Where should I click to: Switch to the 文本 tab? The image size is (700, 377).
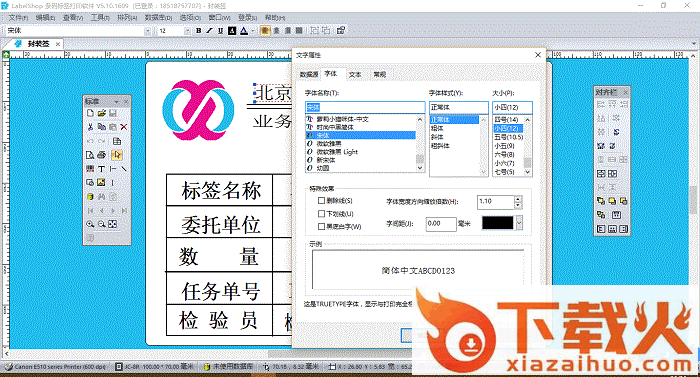click(355, 75)
